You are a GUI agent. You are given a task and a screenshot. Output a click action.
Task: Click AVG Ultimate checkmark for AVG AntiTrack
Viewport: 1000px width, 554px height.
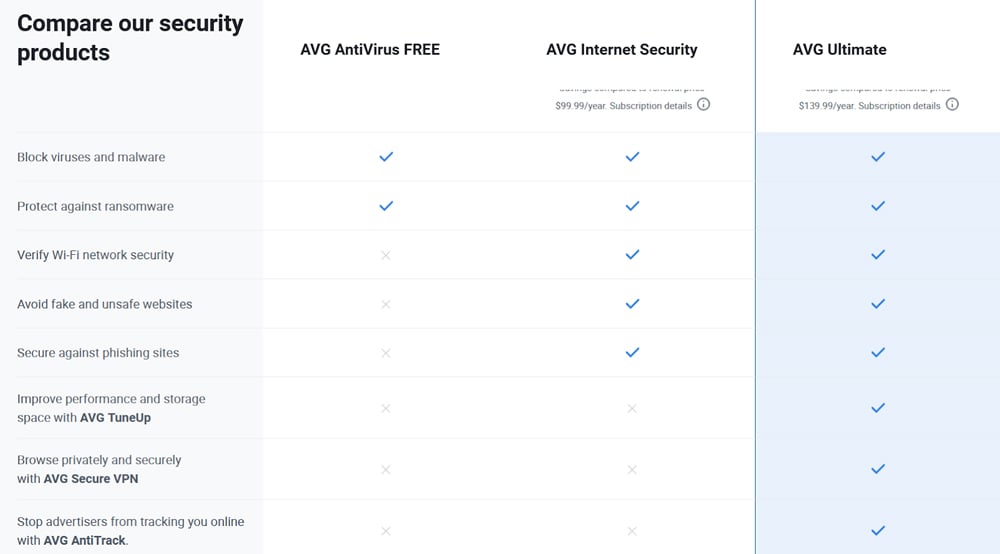(x=878, y=530)
